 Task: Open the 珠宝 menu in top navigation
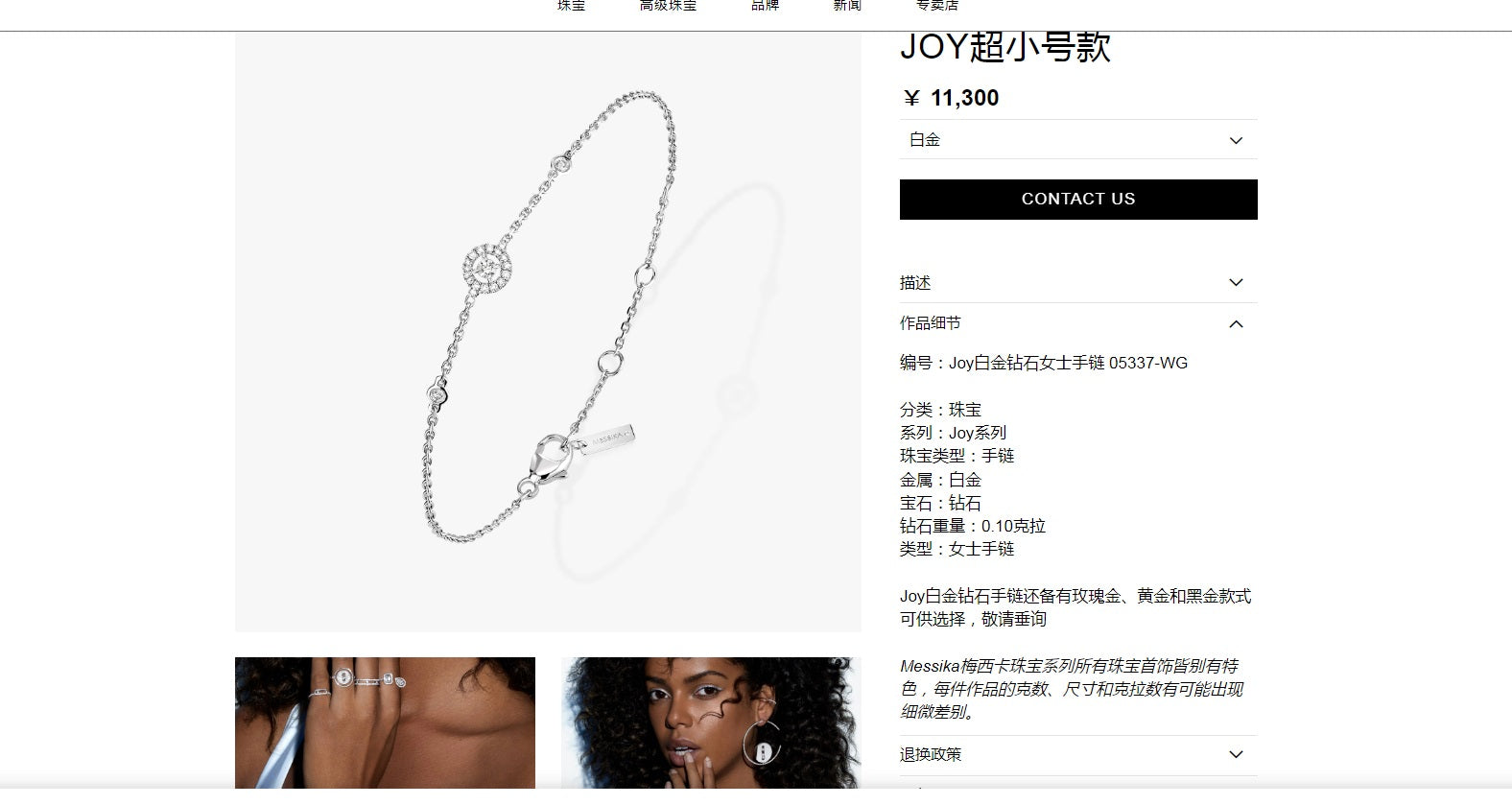click(x=571, y=6)
